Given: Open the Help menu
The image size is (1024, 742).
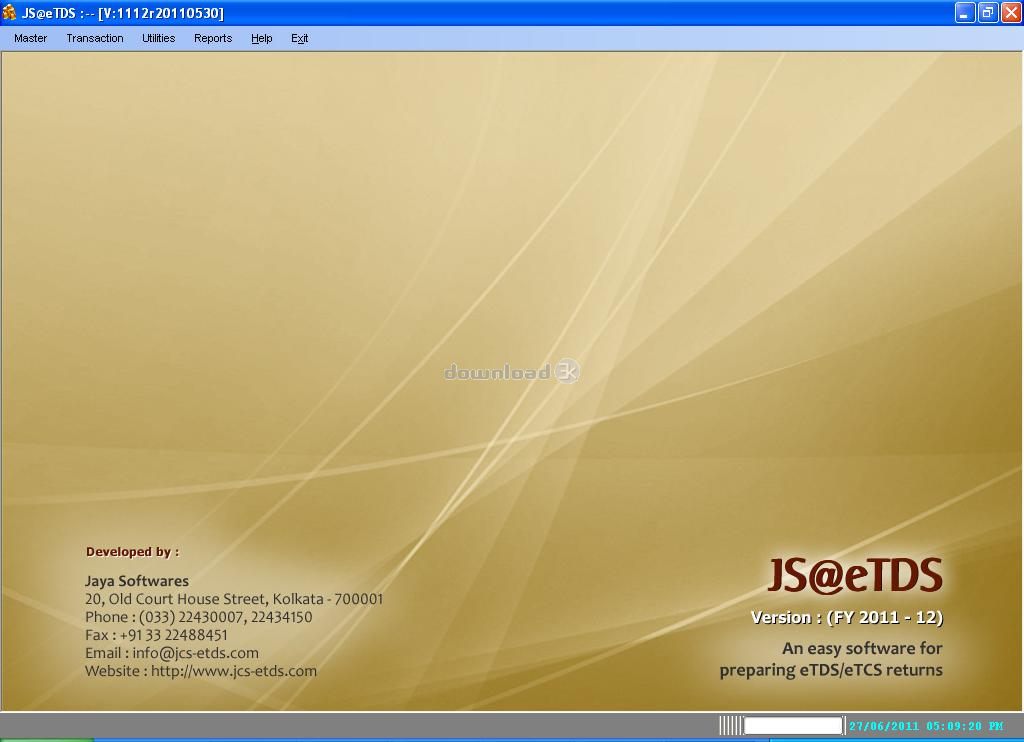Looking at the screenshot, I should (x=261, y=39).
